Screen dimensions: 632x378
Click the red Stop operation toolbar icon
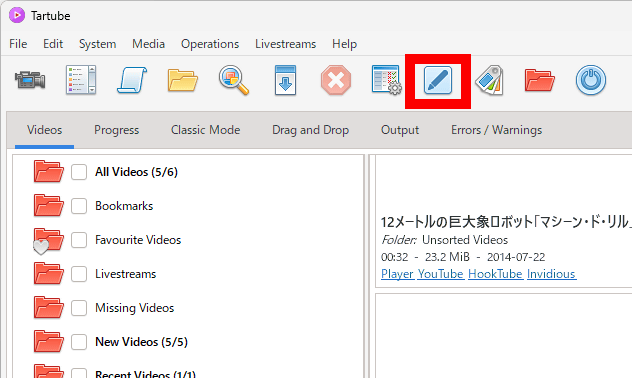pos(336,80)
